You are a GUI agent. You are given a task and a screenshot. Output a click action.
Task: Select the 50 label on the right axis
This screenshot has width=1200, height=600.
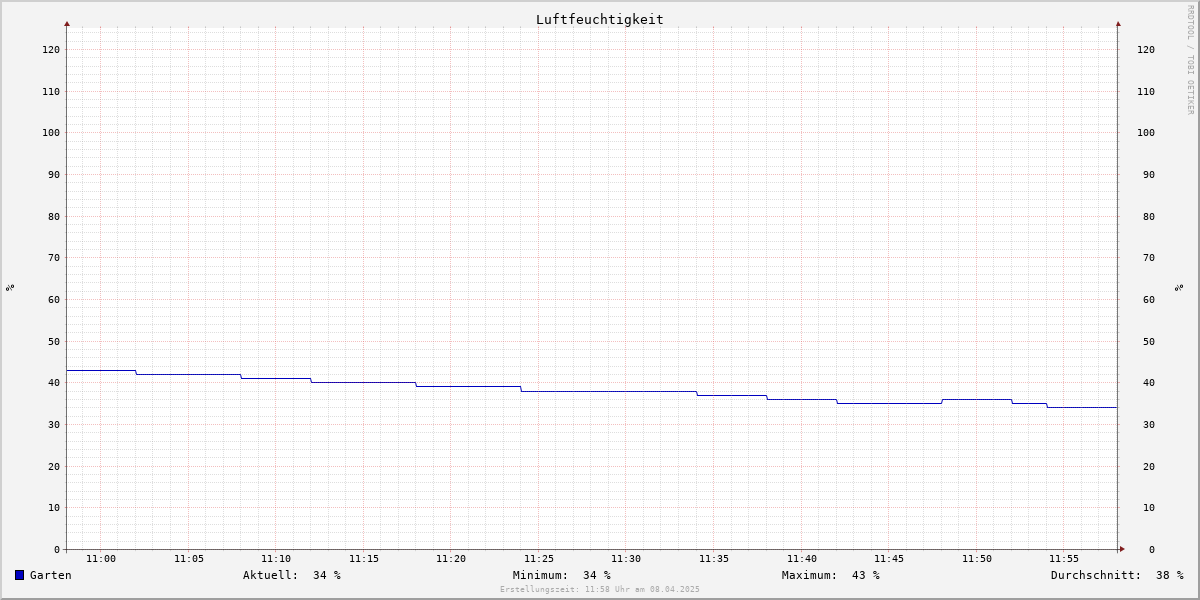1149,341
